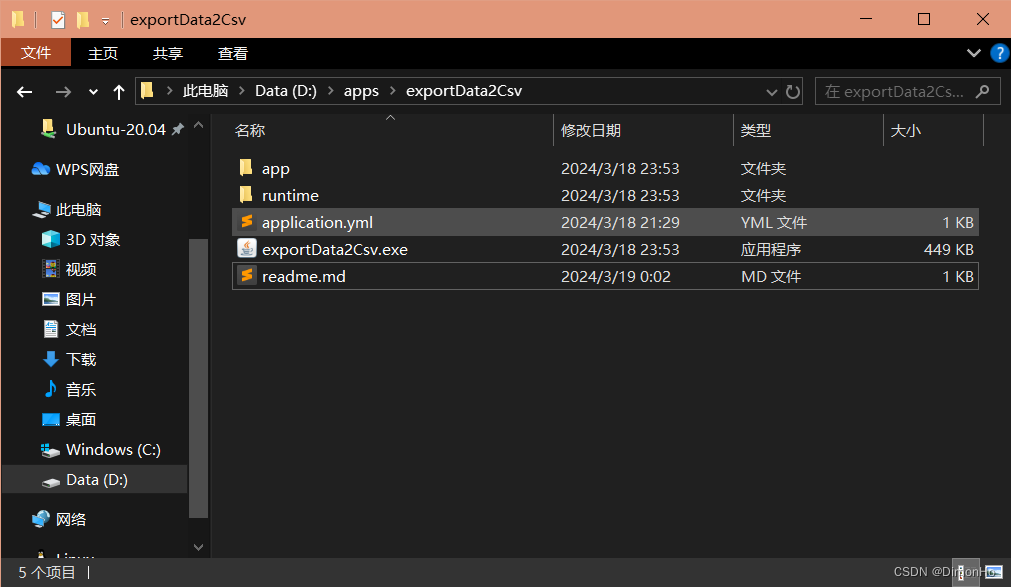Click the search magnifier icon
The height and width of the screenshot is (587, 1011).
[x=983, y=92]
